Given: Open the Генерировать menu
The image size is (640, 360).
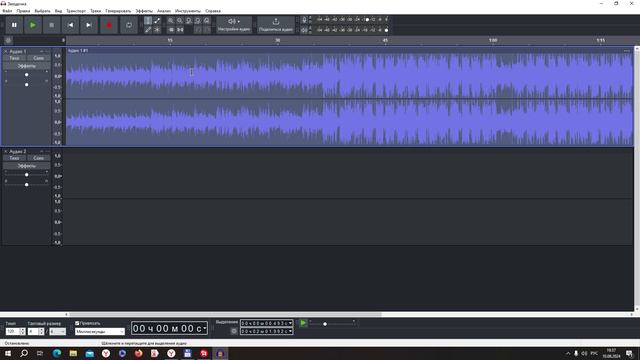Looking at the screenshot, I should (x=118, y=11).
